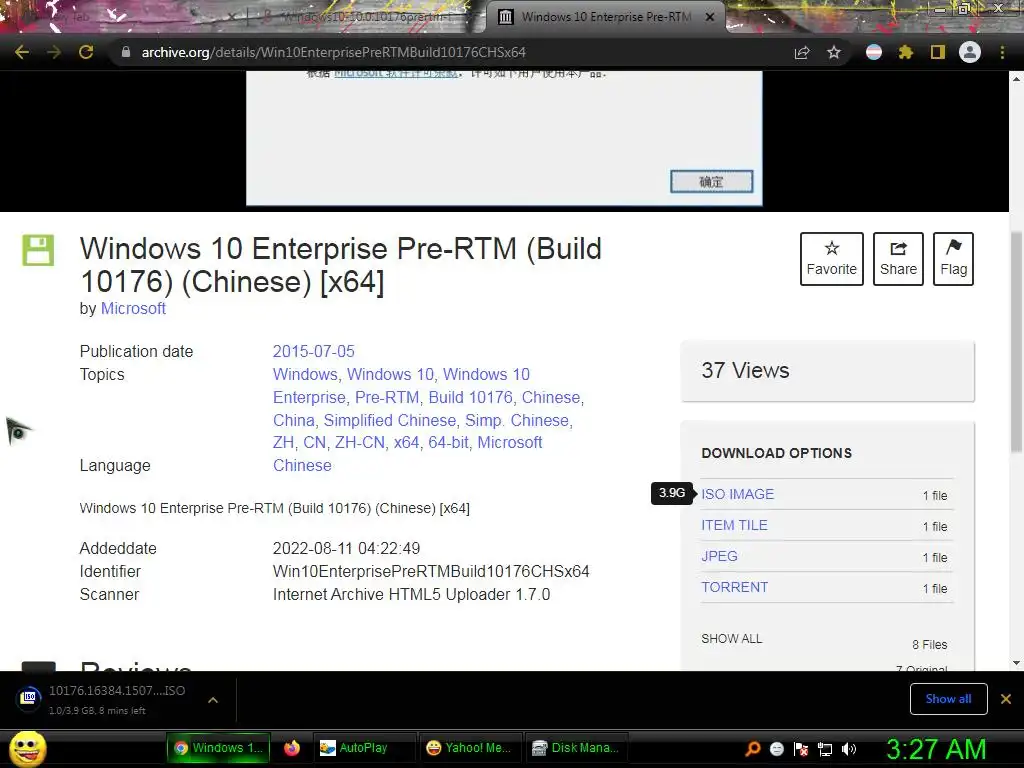The image size is (1024, 768).
Task: Click the page vertical scrollbar
Action: click(1016, 342)
